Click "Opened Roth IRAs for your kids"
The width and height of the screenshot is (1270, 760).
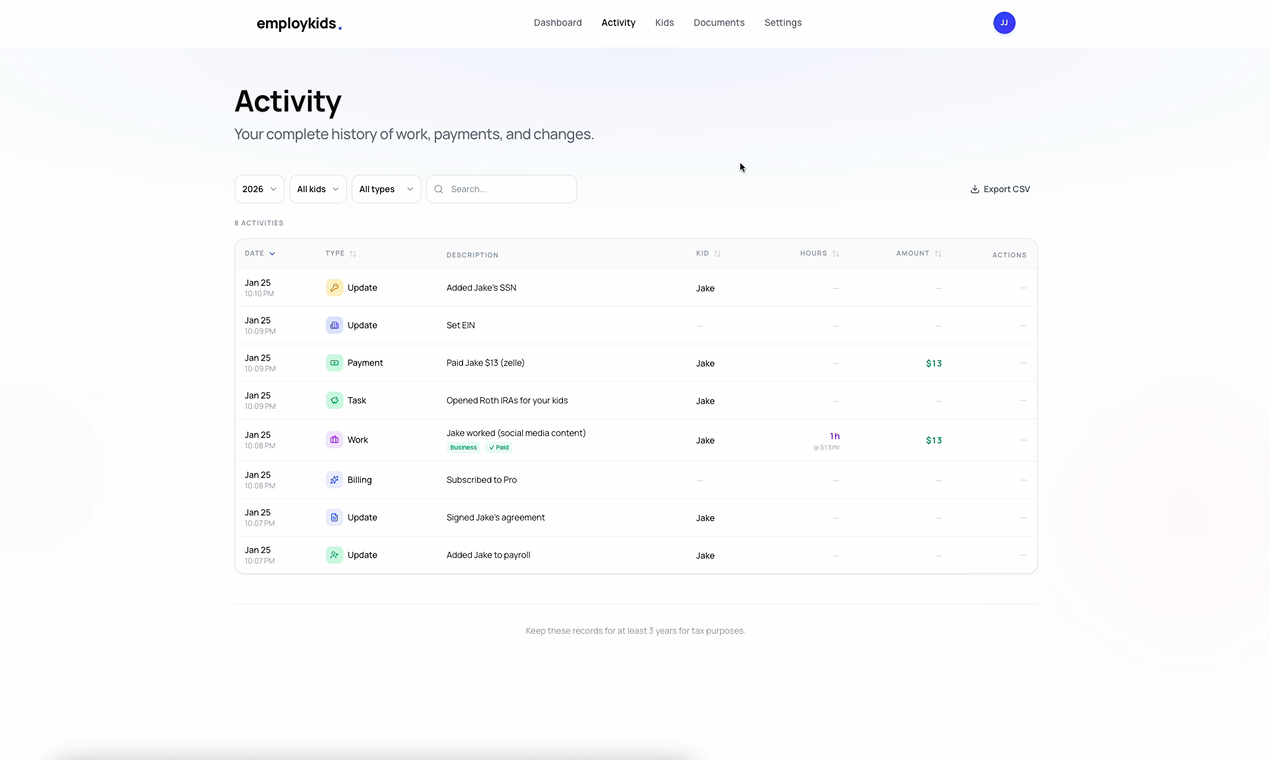coord(507,401)
